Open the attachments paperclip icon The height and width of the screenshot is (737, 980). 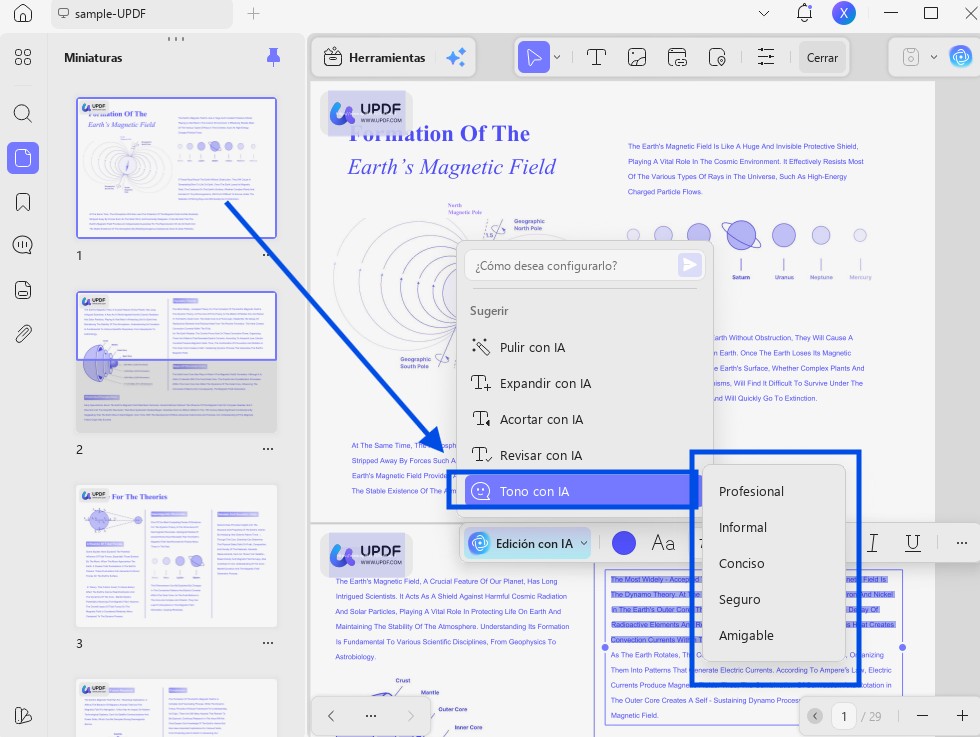pos(22,334)
